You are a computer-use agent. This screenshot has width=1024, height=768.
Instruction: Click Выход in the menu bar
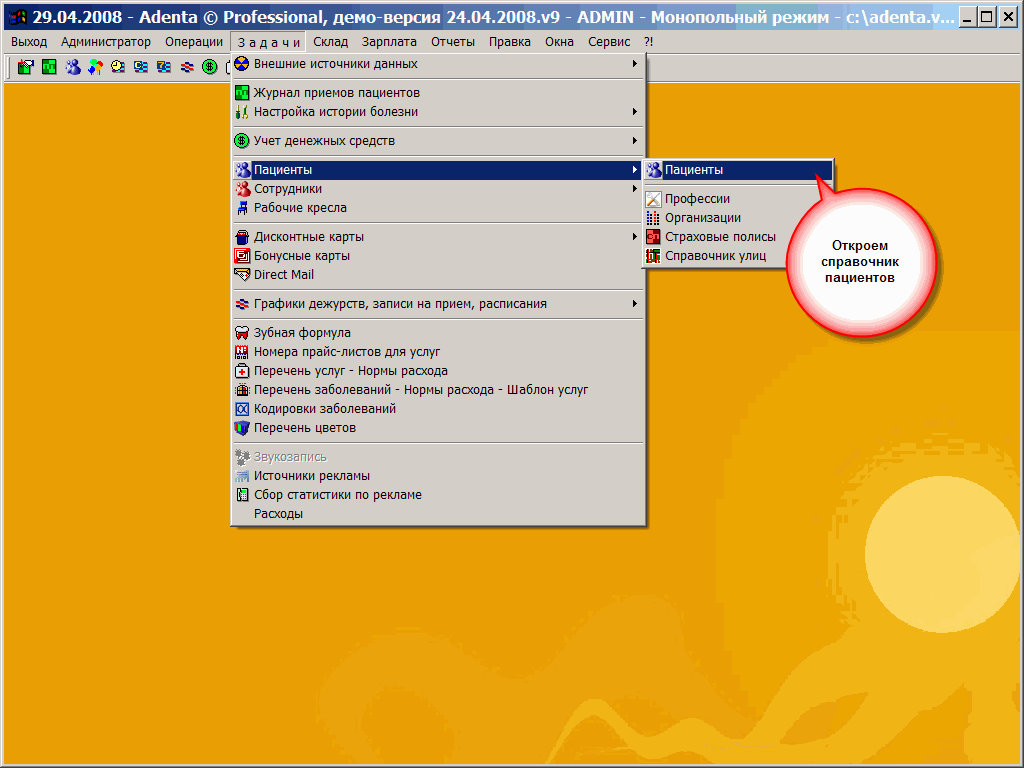pos(29,42)
